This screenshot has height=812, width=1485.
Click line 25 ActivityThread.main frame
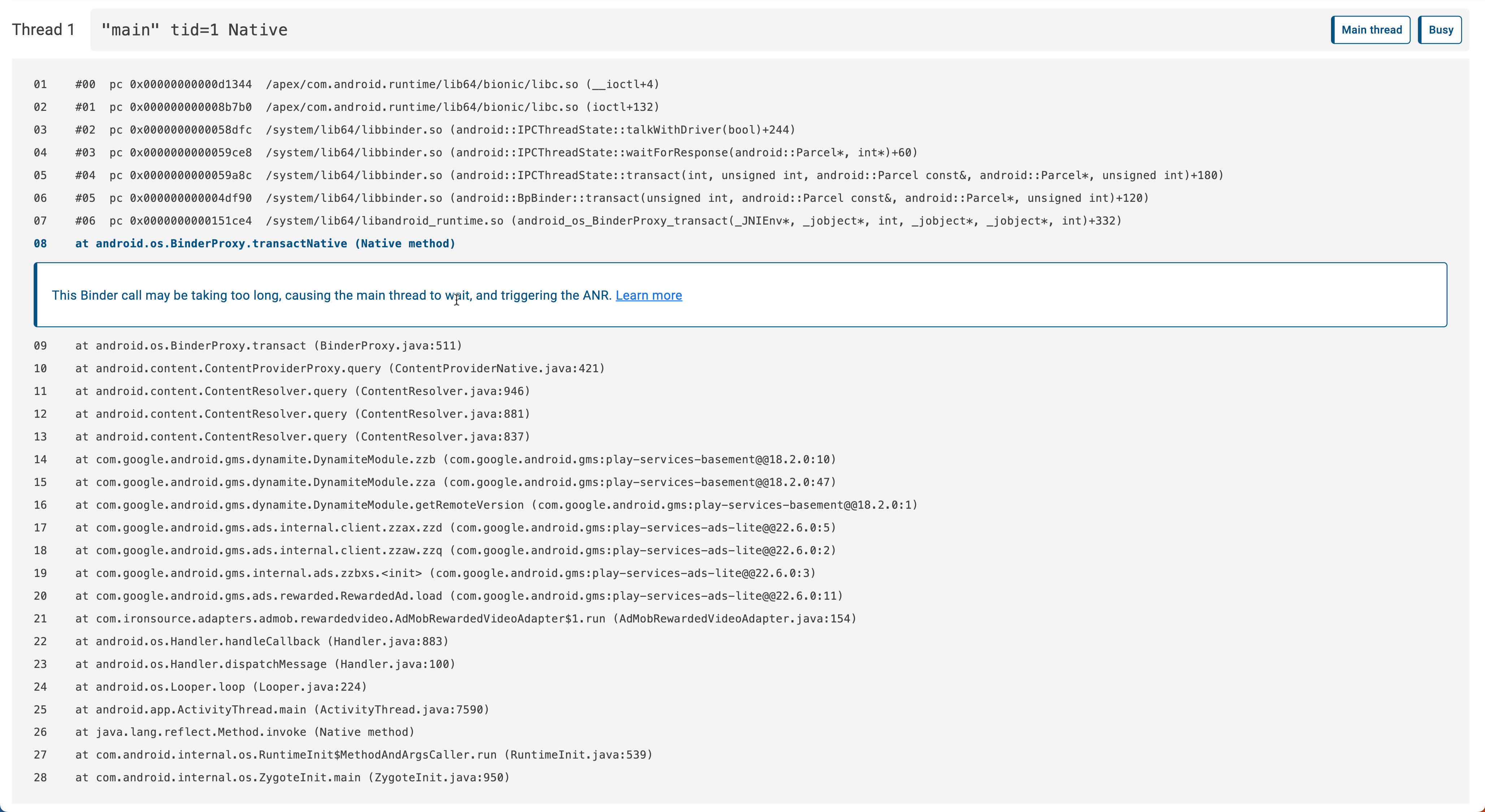click(x=282, y=709)
